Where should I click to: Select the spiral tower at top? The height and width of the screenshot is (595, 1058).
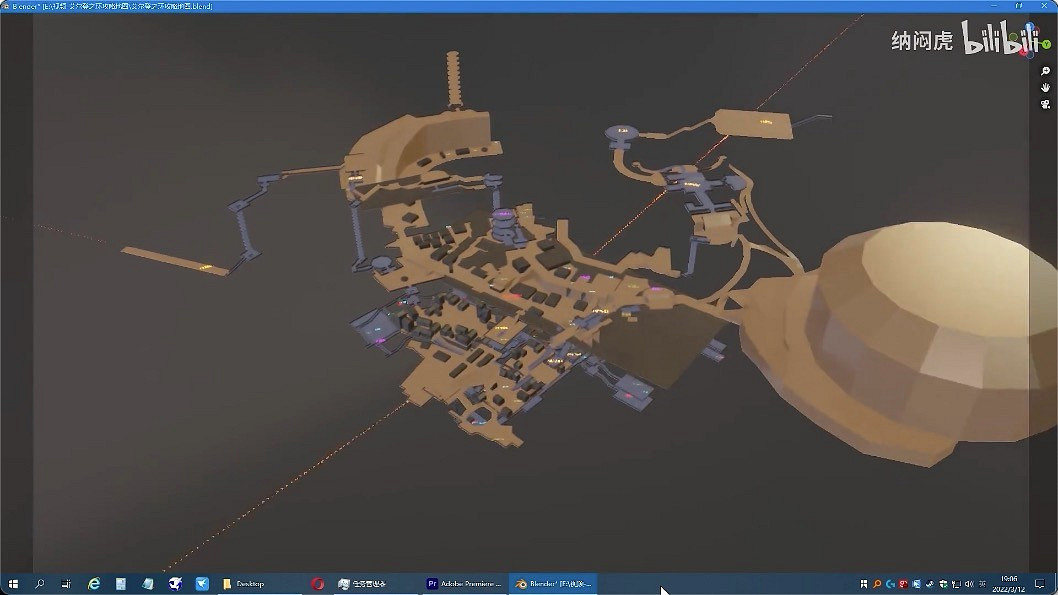[455, 78]
